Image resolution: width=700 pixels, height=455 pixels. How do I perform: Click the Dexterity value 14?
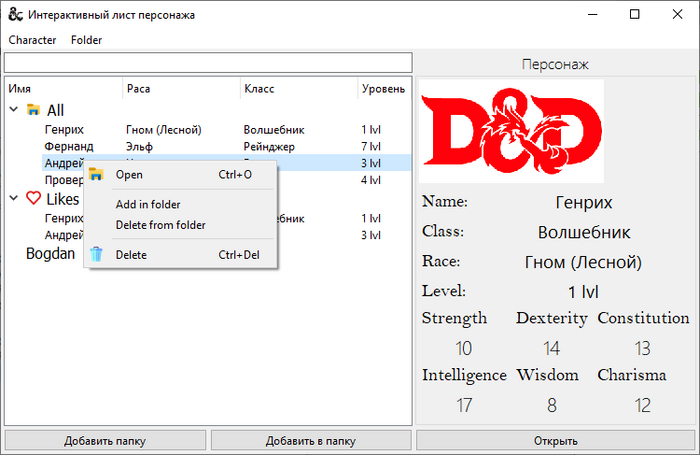pos(551,348)
